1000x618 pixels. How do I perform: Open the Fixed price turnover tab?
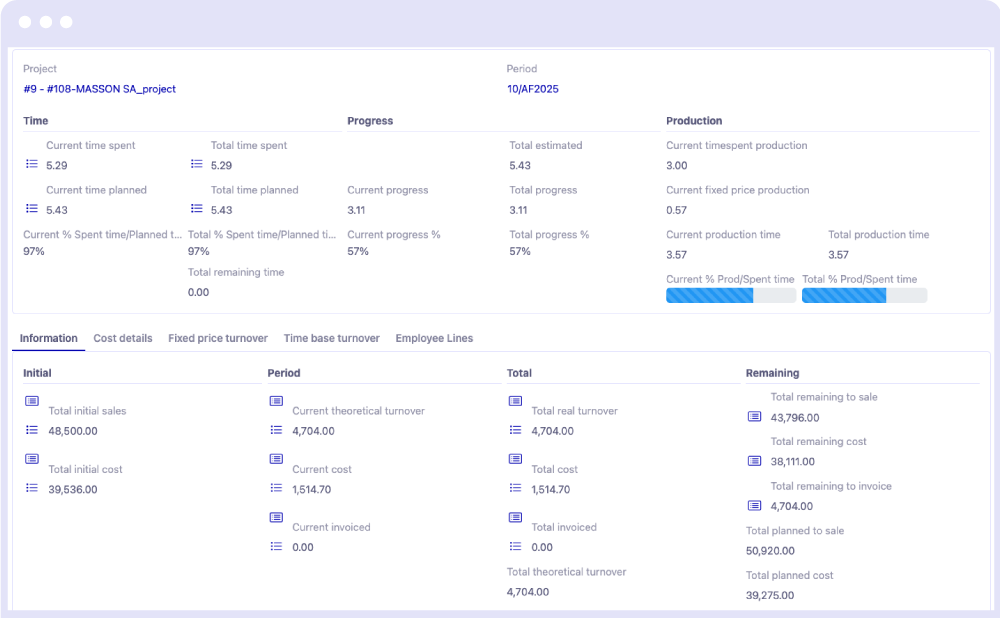(x=218, y=338)
